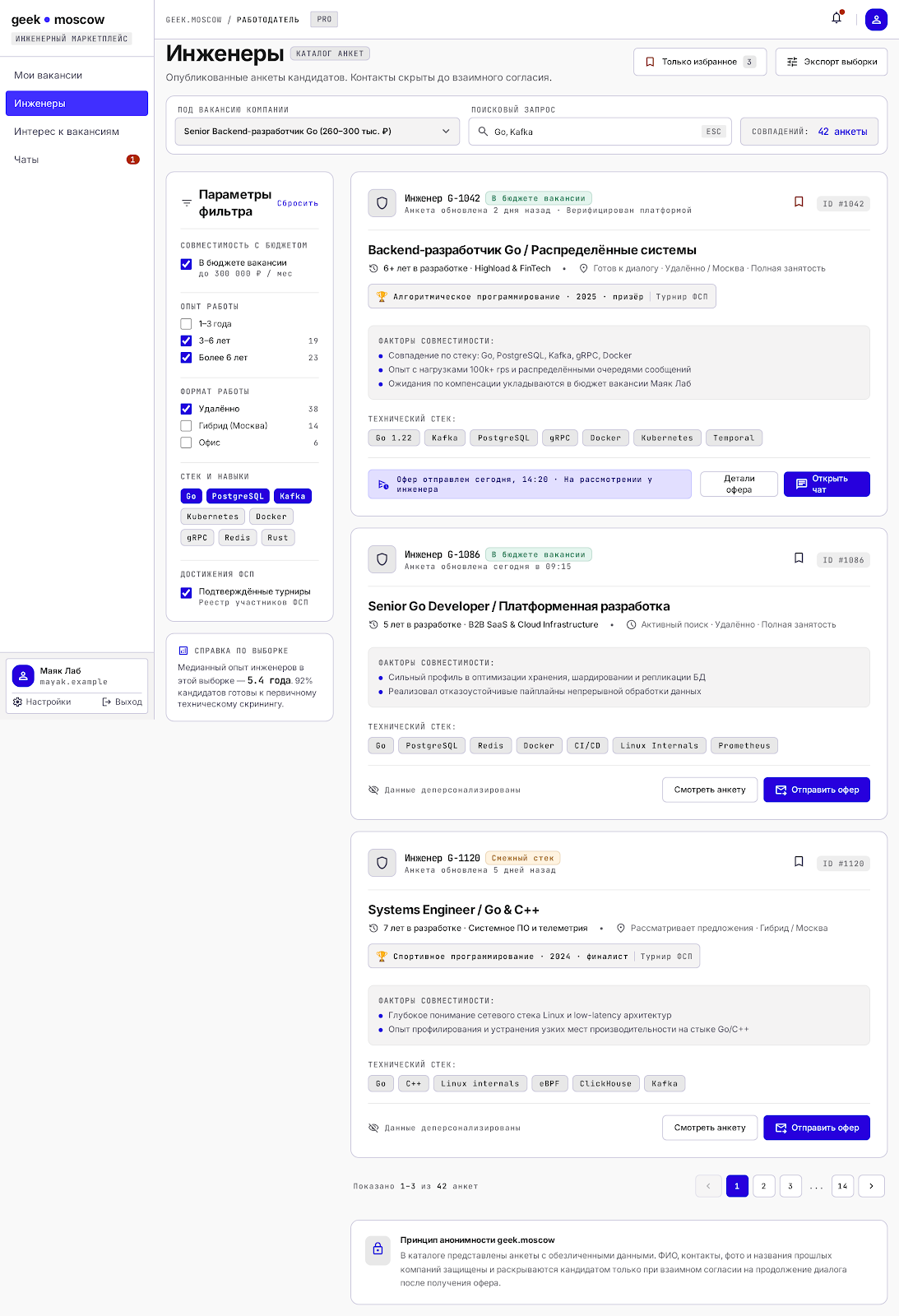Click the ESC key hint in search

click(x=714, y=132)
